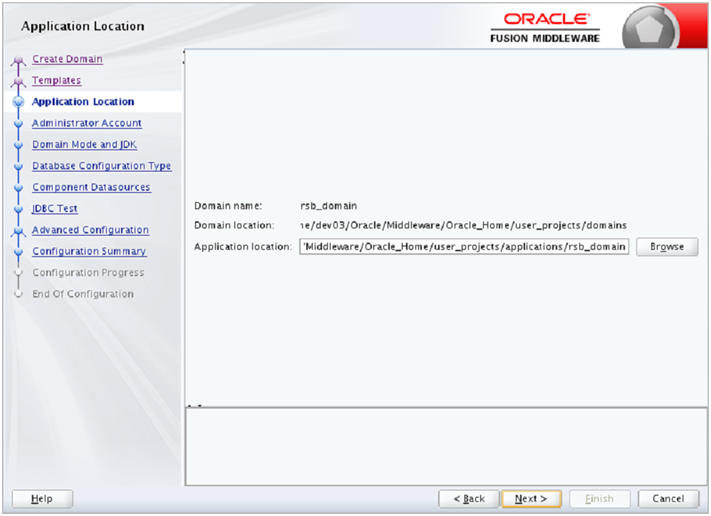Viewport: 711px width, 516px height.
Task: Cancel the configuration wizard
Action: tap(668, 499)
